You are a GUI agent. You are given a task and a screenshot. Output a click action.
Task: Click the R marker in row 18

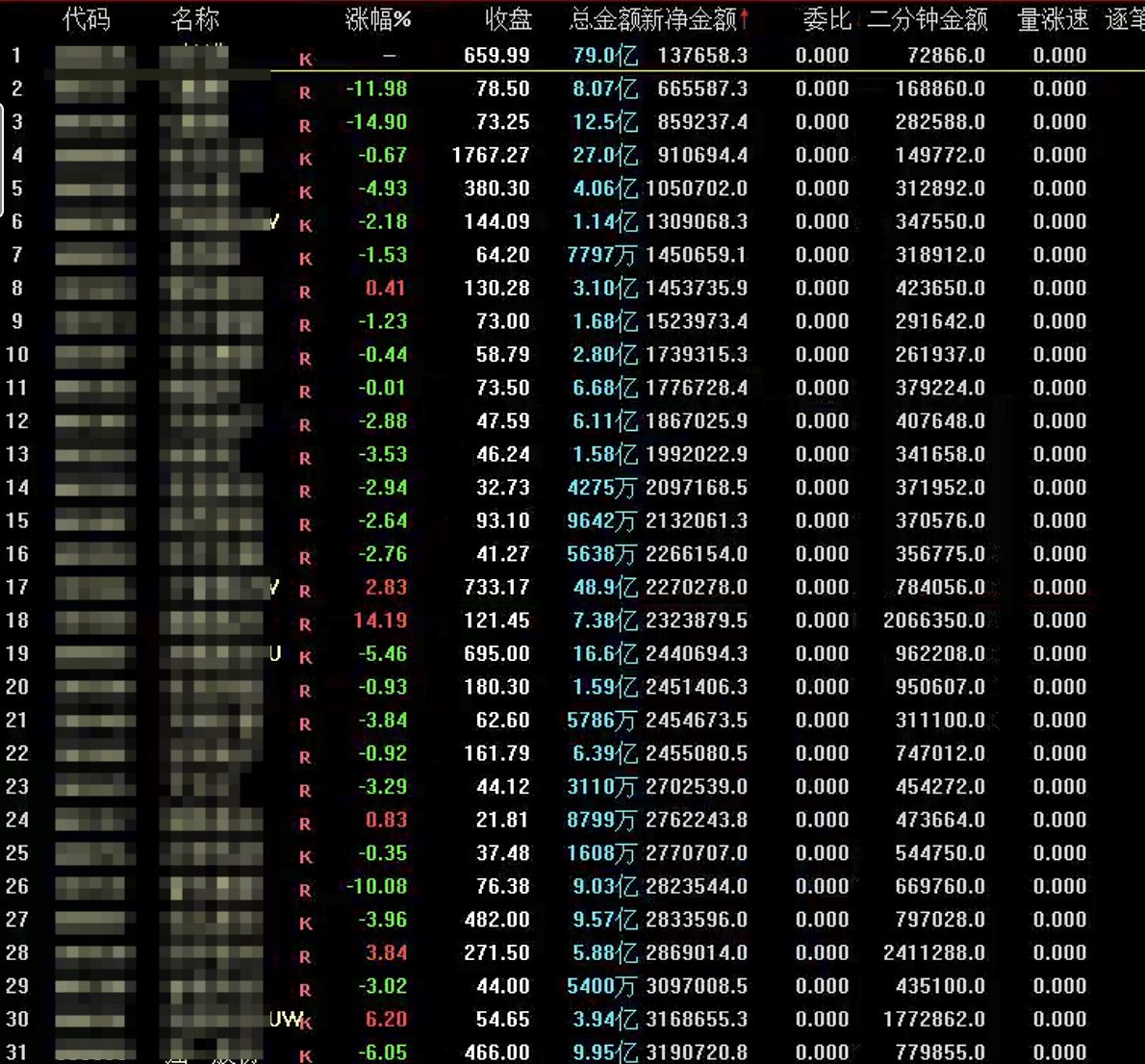coord(305,624)
